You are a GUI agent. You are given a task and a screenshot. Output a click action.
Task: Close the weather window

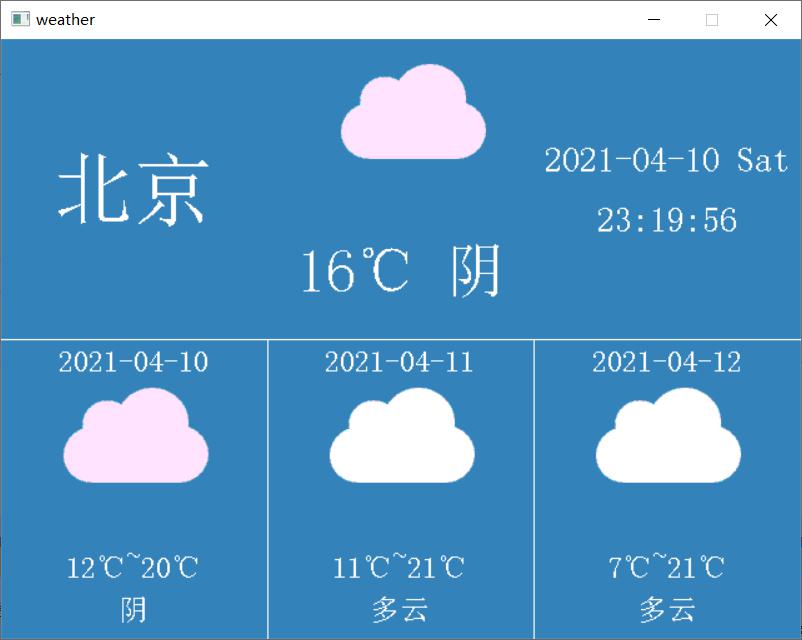[x=771, y=20]
